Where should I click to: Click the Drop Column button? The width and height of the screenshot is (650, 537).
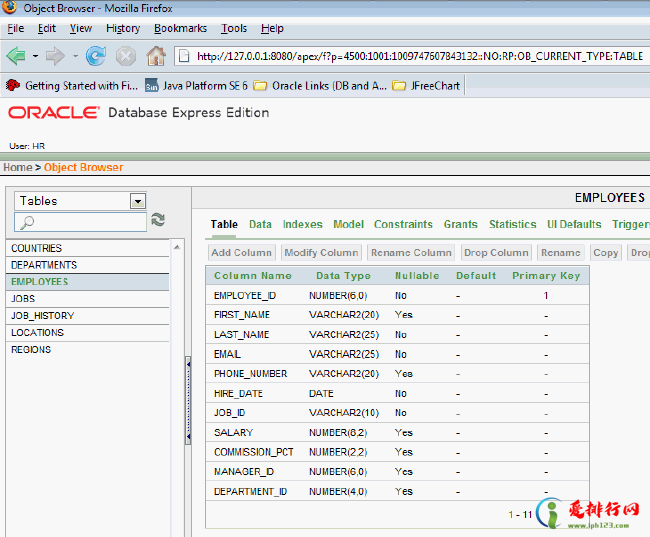click(496, 253)
